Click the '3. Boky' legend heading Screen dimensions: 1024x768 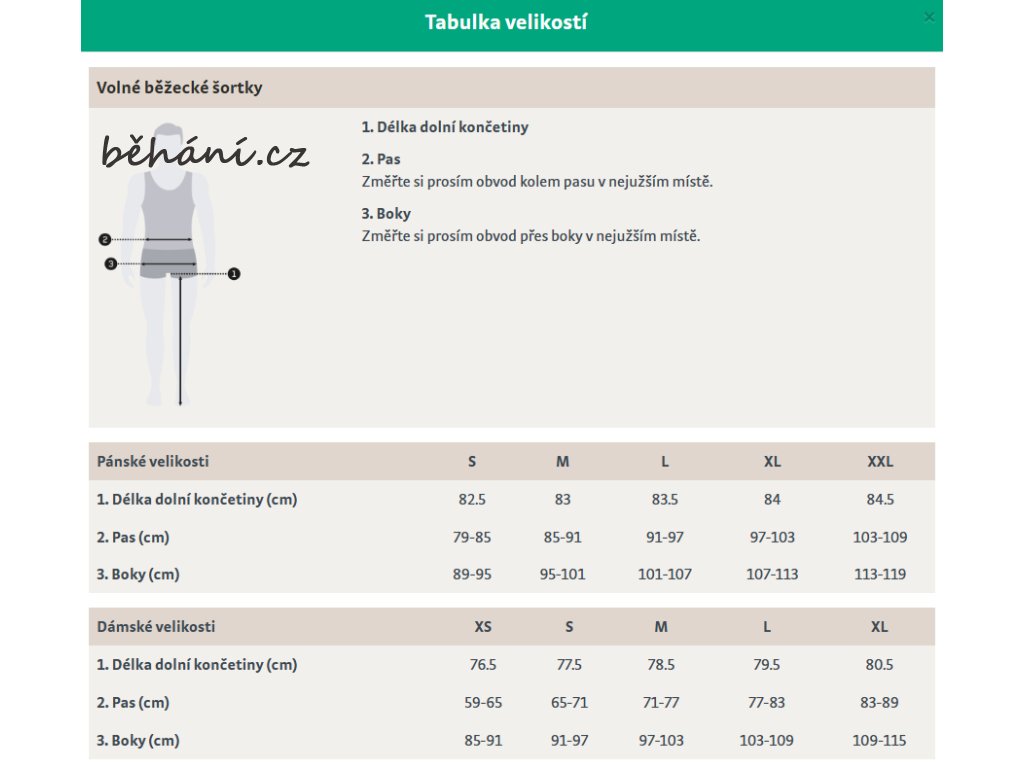tap(386, 214)
